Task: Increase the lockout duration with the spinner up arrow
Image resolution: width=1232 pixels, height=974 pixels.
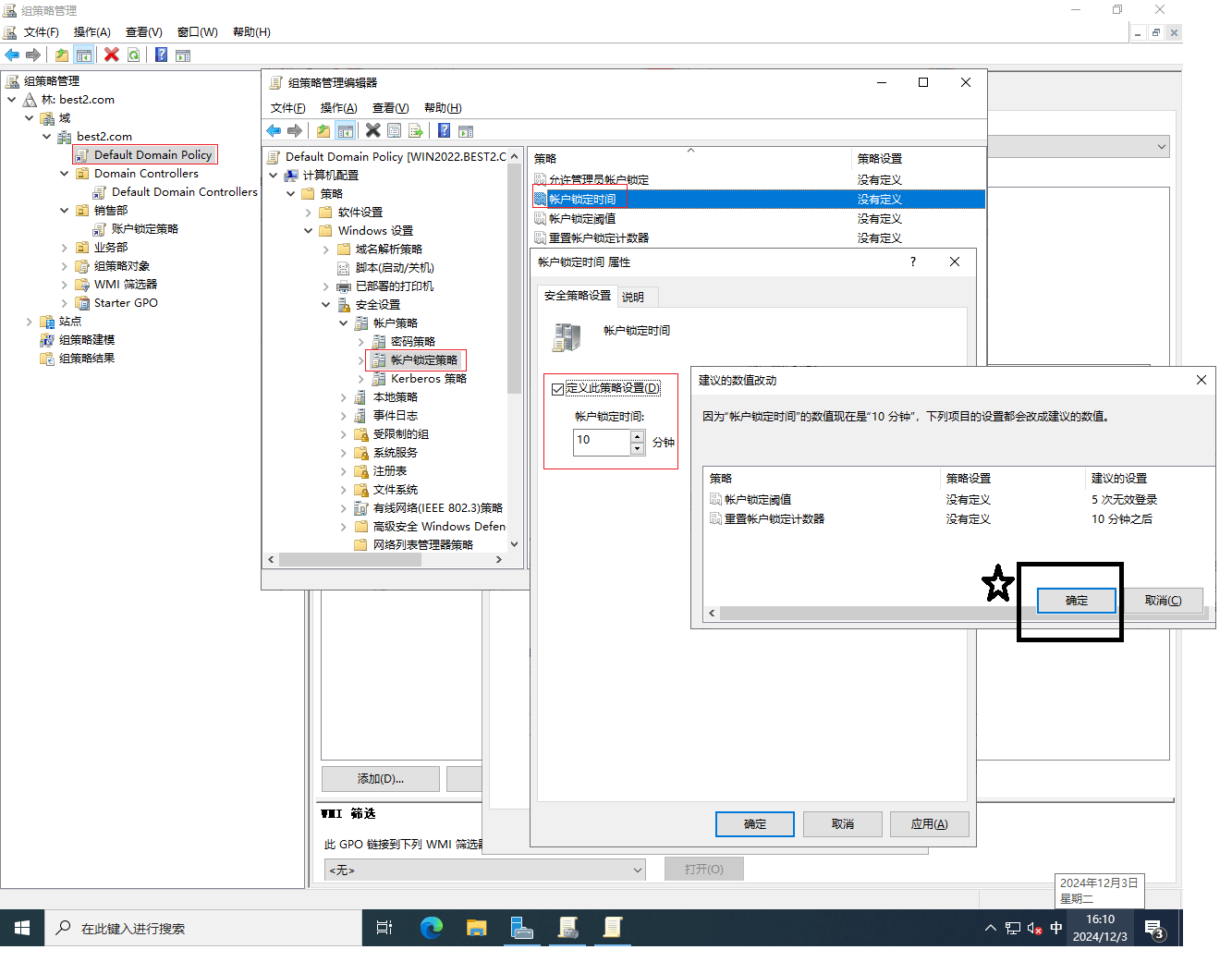Action: pyautogui.click(x=637, y=436)
